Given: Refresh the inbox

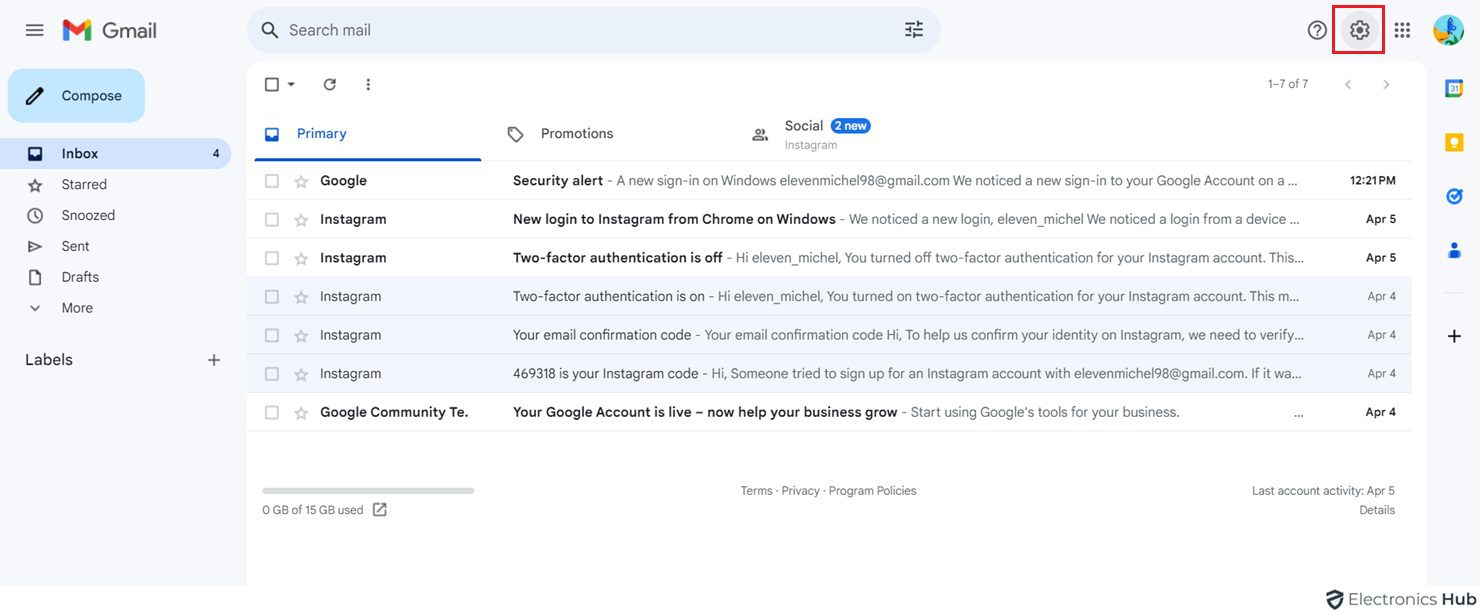Looking at the screenshot, I should 330,84.
